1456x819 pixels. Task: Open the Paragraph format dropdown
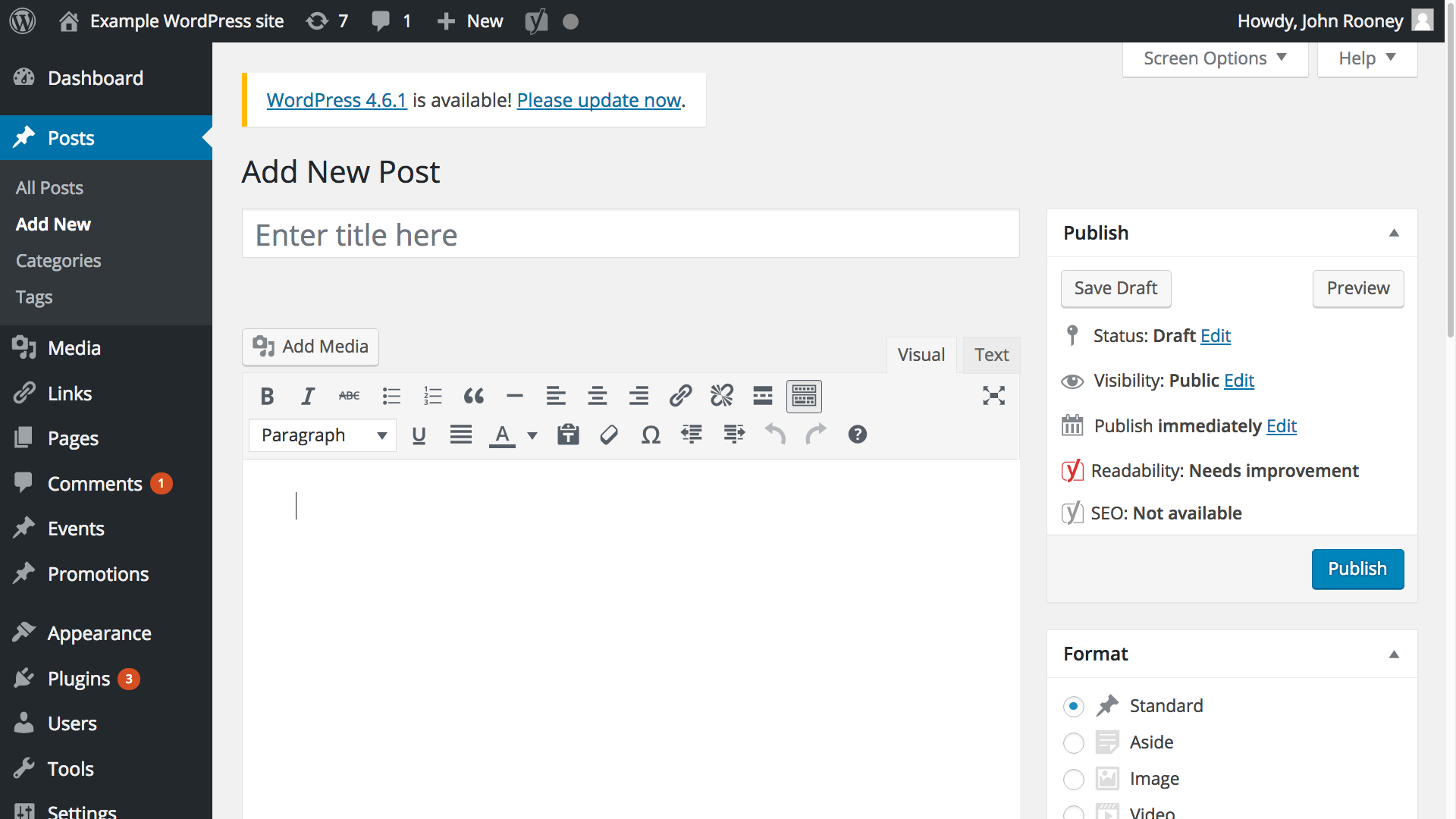tap(322, 435)
